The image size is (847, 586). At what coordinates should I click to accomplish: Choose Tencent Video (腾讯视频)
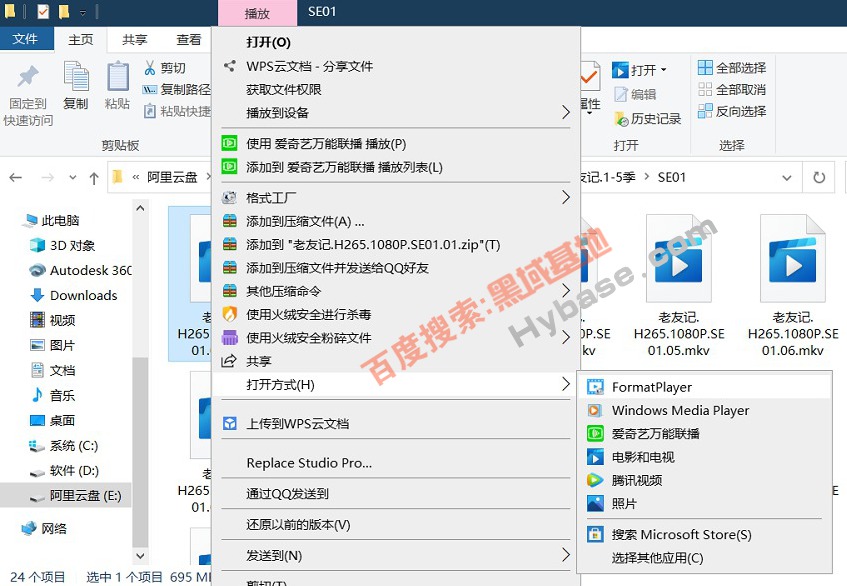[x=704, y=480]
